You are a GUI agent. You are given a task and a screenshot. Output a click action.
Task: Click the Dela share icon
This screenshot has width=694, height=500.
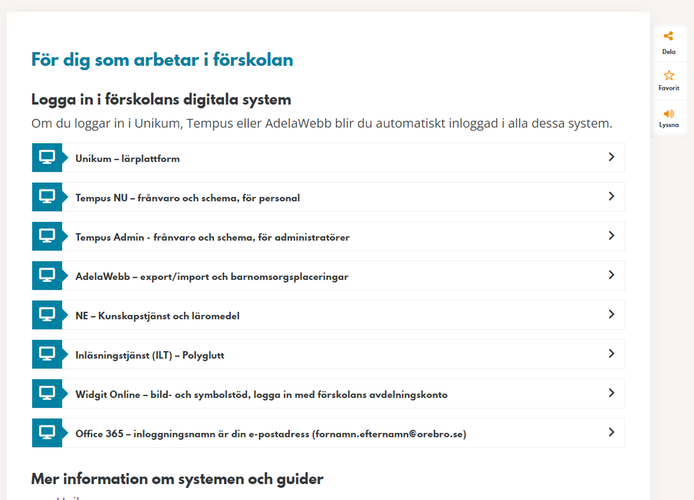tap(668, 36)
